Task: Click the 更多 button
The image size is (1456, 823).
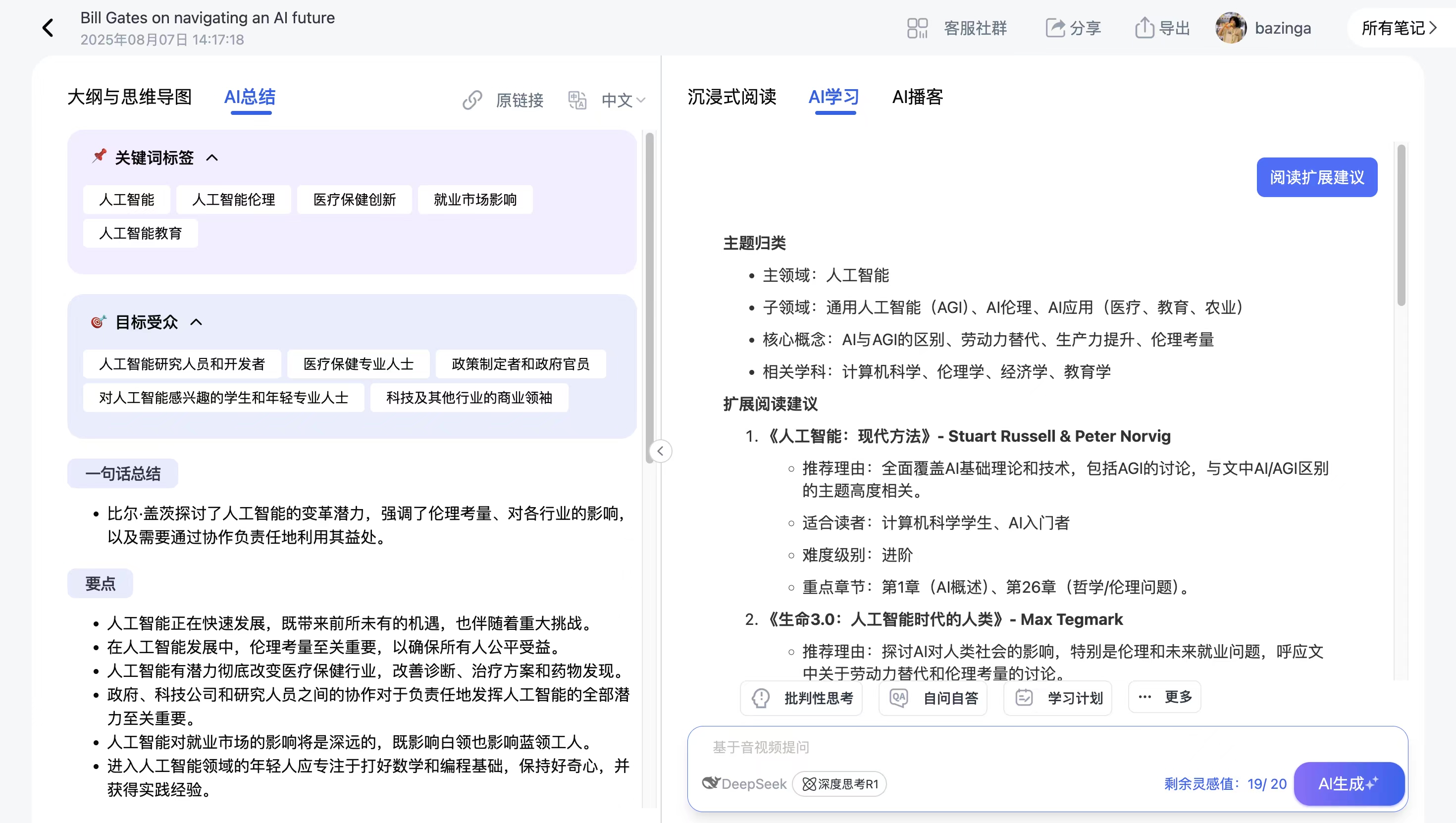Action: tap(1164, 697)
